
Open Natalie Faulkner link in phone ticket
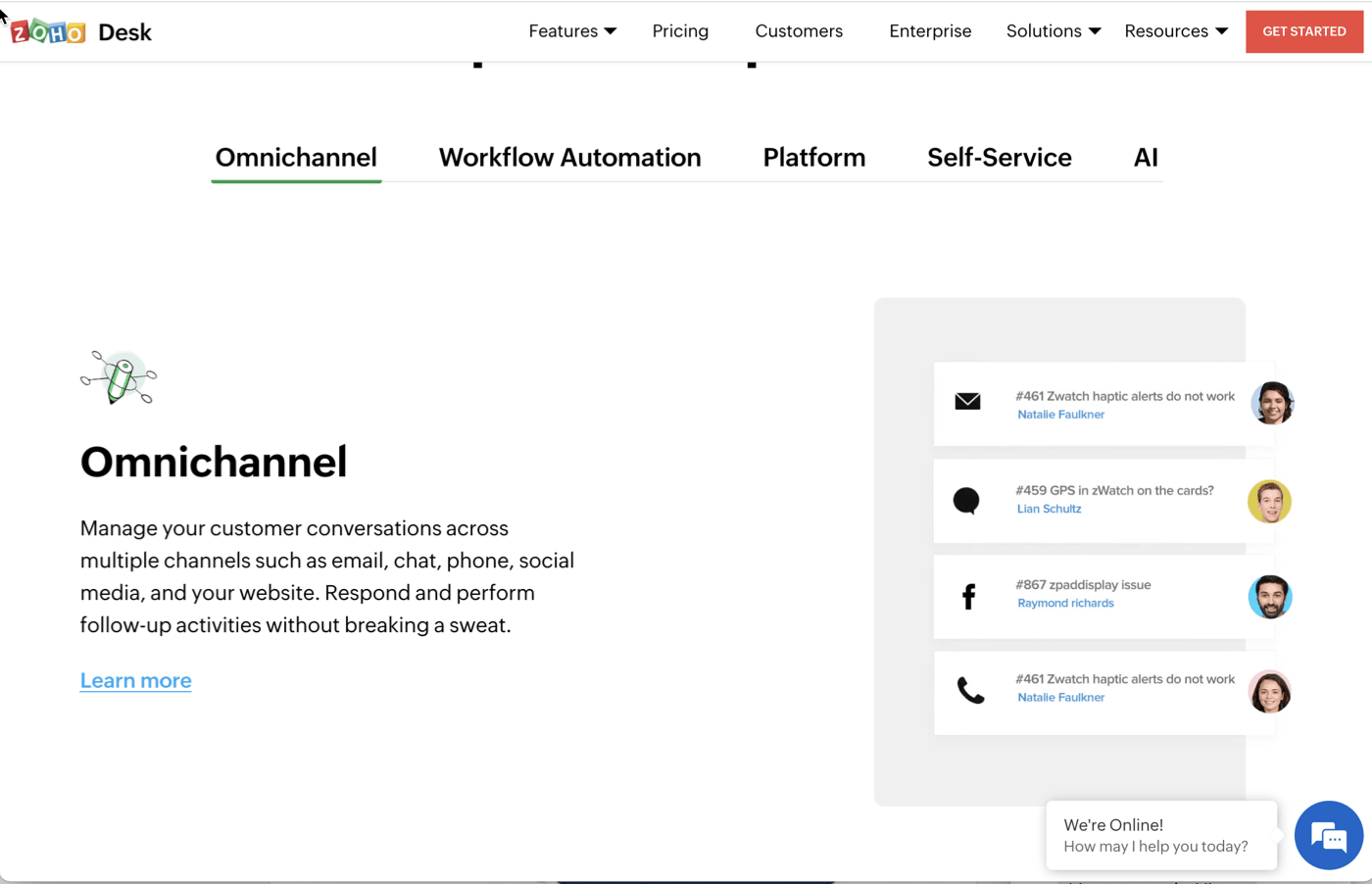pos(1060,698)
